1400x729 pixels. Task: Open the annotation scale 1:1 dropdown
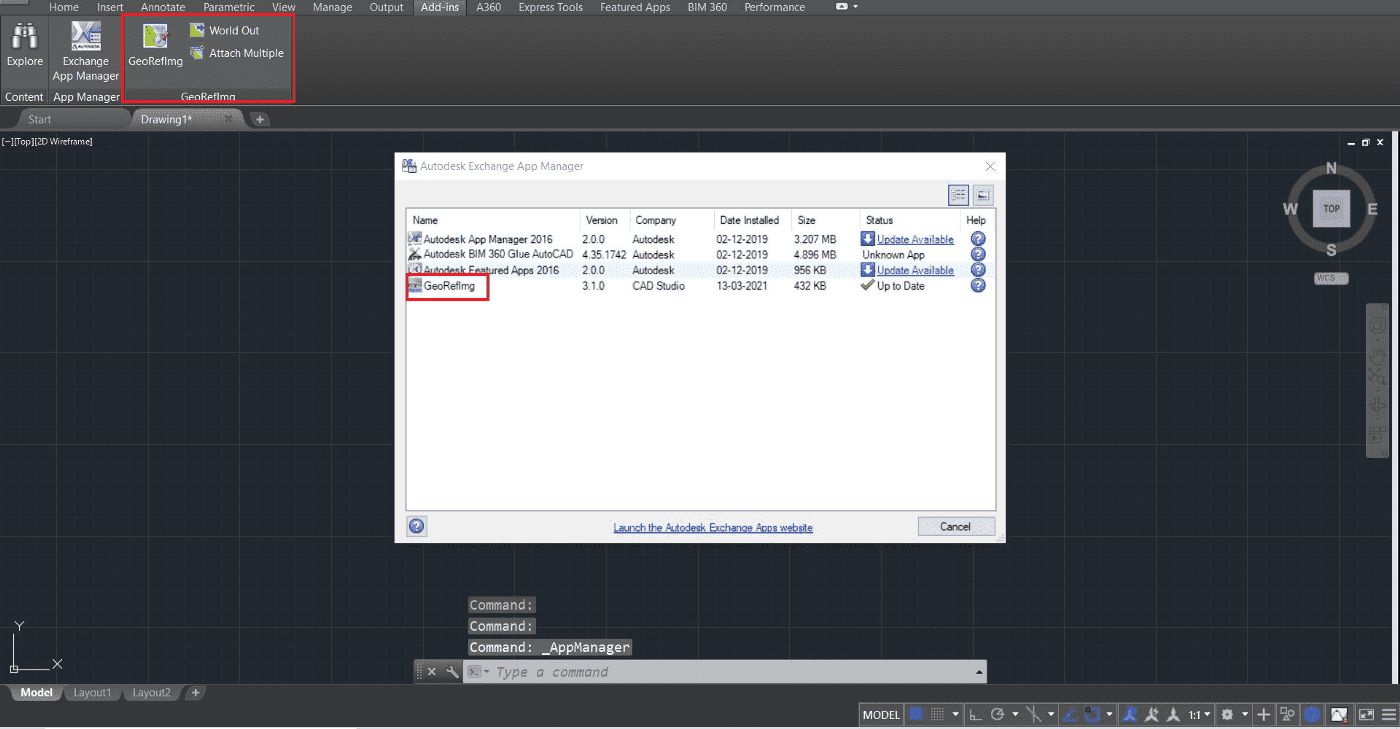[x=1199, y=715]
